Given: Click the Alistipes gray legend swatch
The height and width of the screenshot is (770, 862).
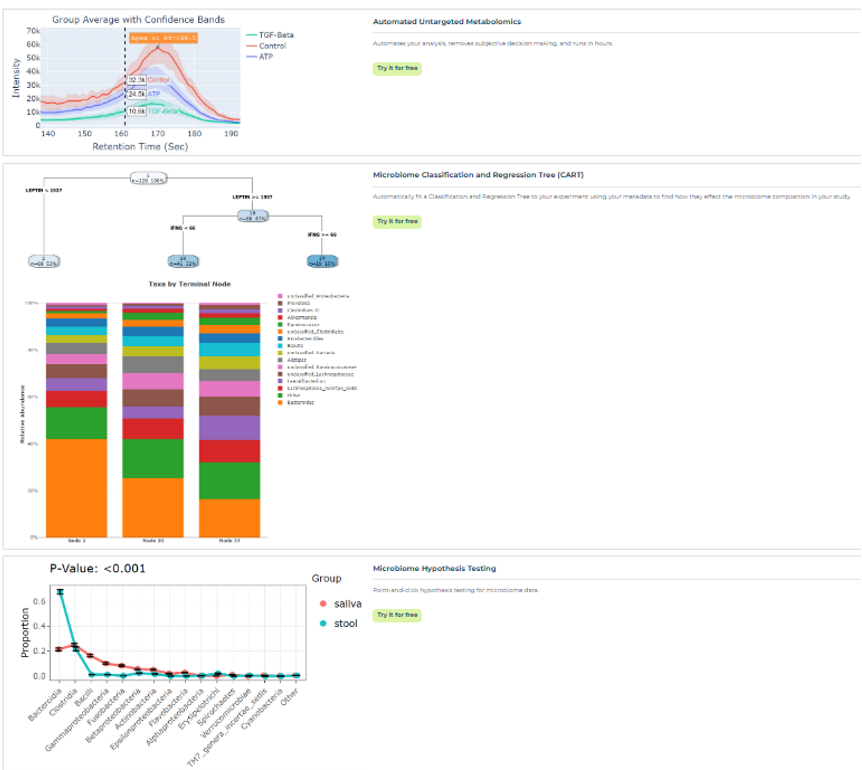Looking at the screenshot, I should point(280,360).
